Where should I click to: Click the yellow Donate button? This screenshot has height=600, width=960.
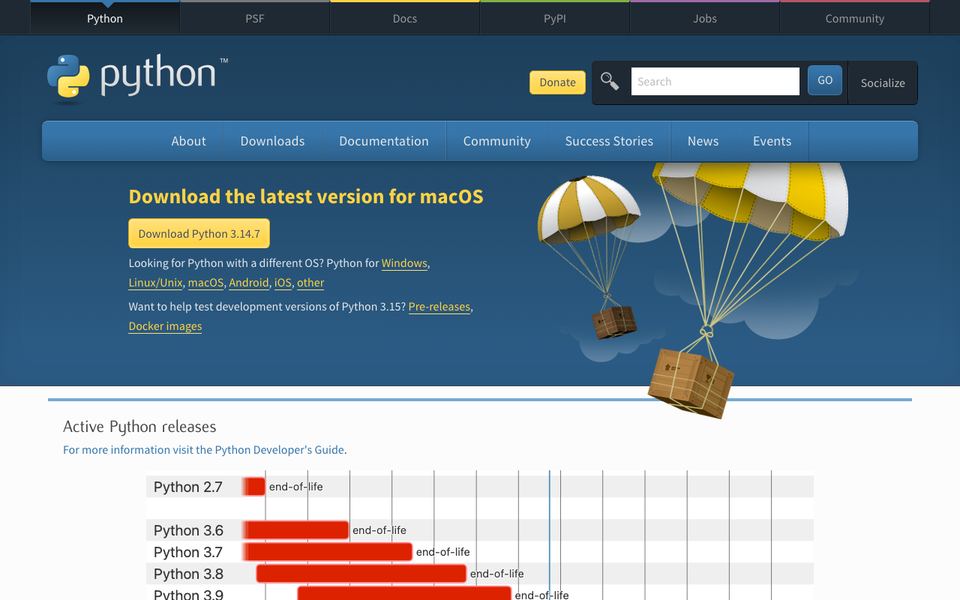(x=557, y=82)
